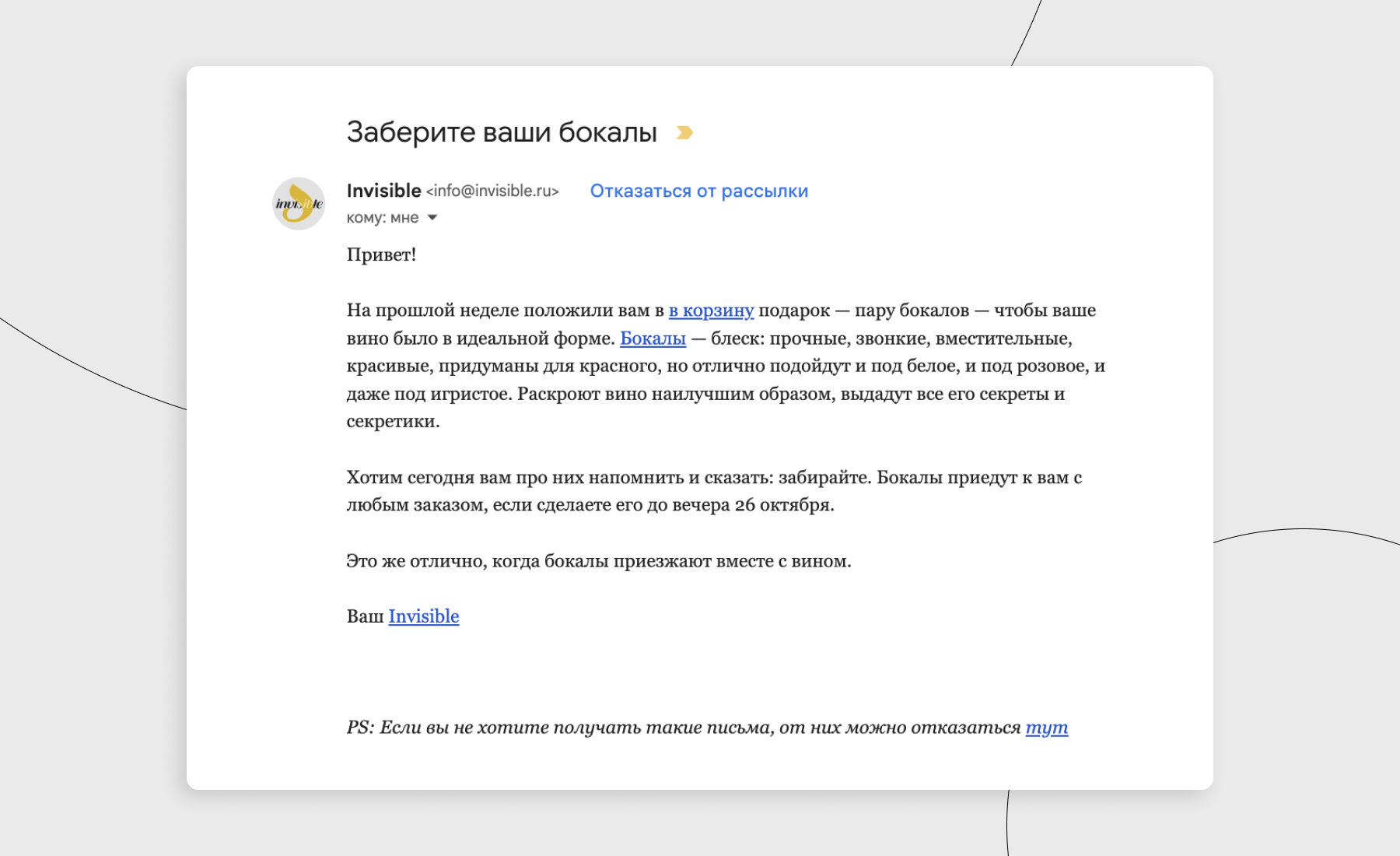Click the greeting 'Привет!'

coord(381,255)
